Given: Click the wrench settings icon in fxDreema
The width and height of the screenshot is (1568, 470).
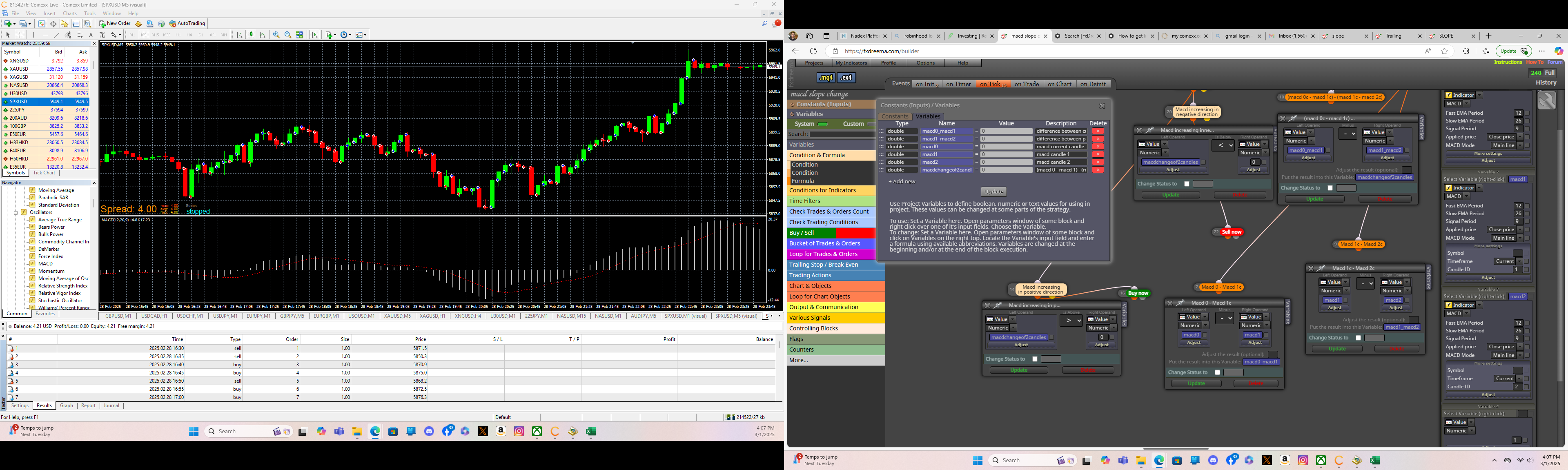Looking at the screenshot, I should [x=1547, y=100].
